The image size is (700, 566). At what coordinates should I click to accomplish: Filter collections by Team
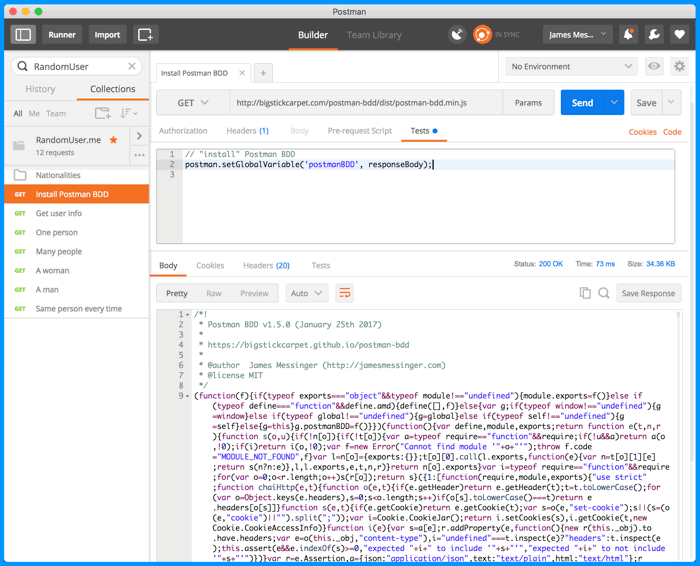[x=56, y=113]
